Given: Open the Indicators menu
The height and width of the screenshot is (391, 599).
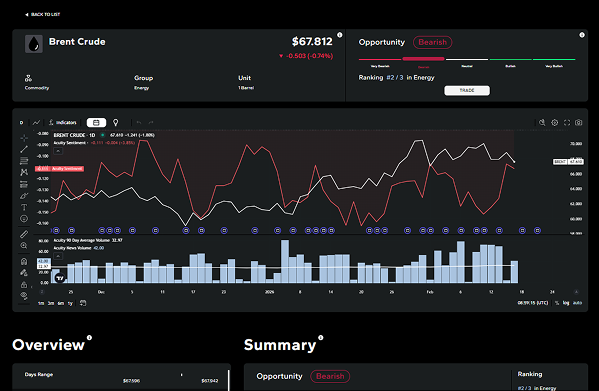Looking at the screenshot, I should pyautogui.click(x=63, y=123).
